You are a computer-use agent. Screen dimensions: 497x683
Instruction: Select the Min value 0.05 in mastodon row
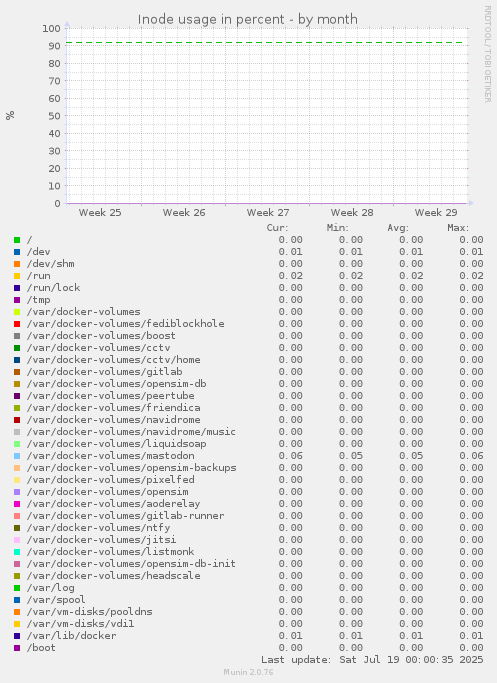tap(351, 456)
